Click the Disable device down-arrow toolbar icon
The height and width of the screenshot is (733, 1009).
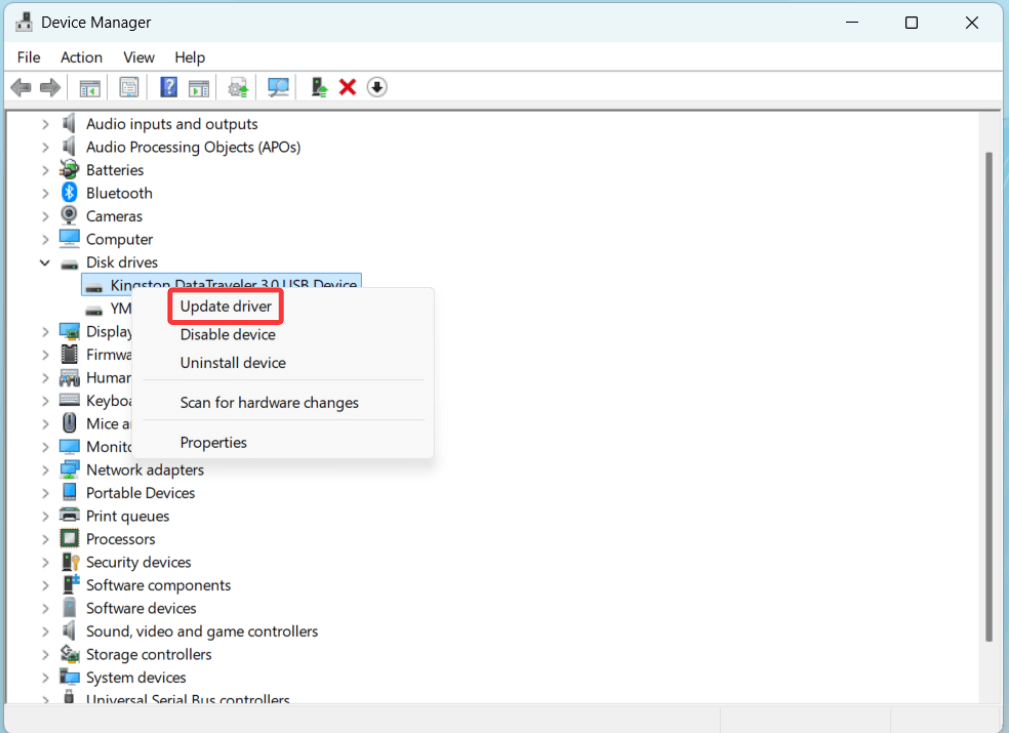[377, 87]
